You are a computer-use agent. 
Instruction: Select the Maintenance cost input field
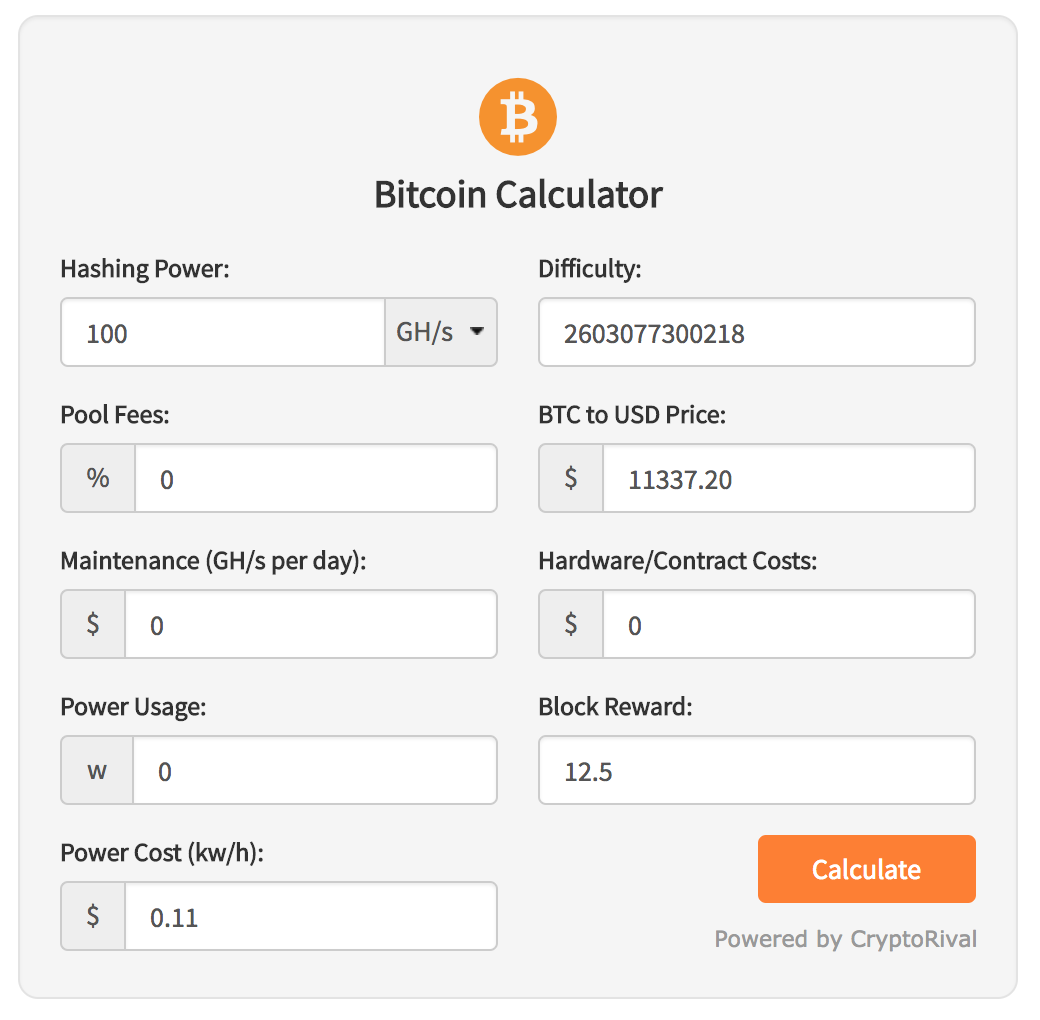311,624
